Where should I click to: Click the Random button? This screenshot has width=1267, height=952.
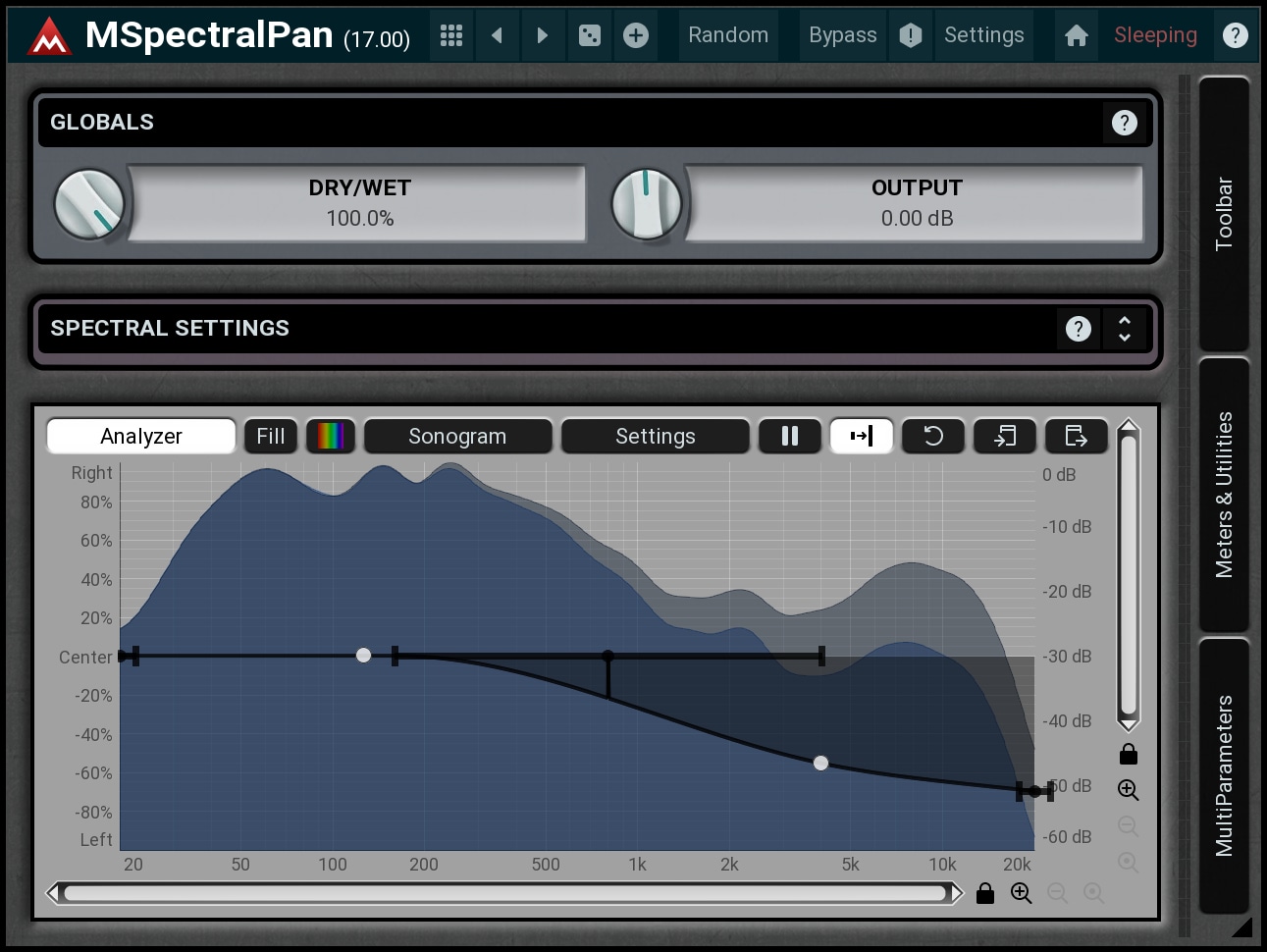click(728, 35)
